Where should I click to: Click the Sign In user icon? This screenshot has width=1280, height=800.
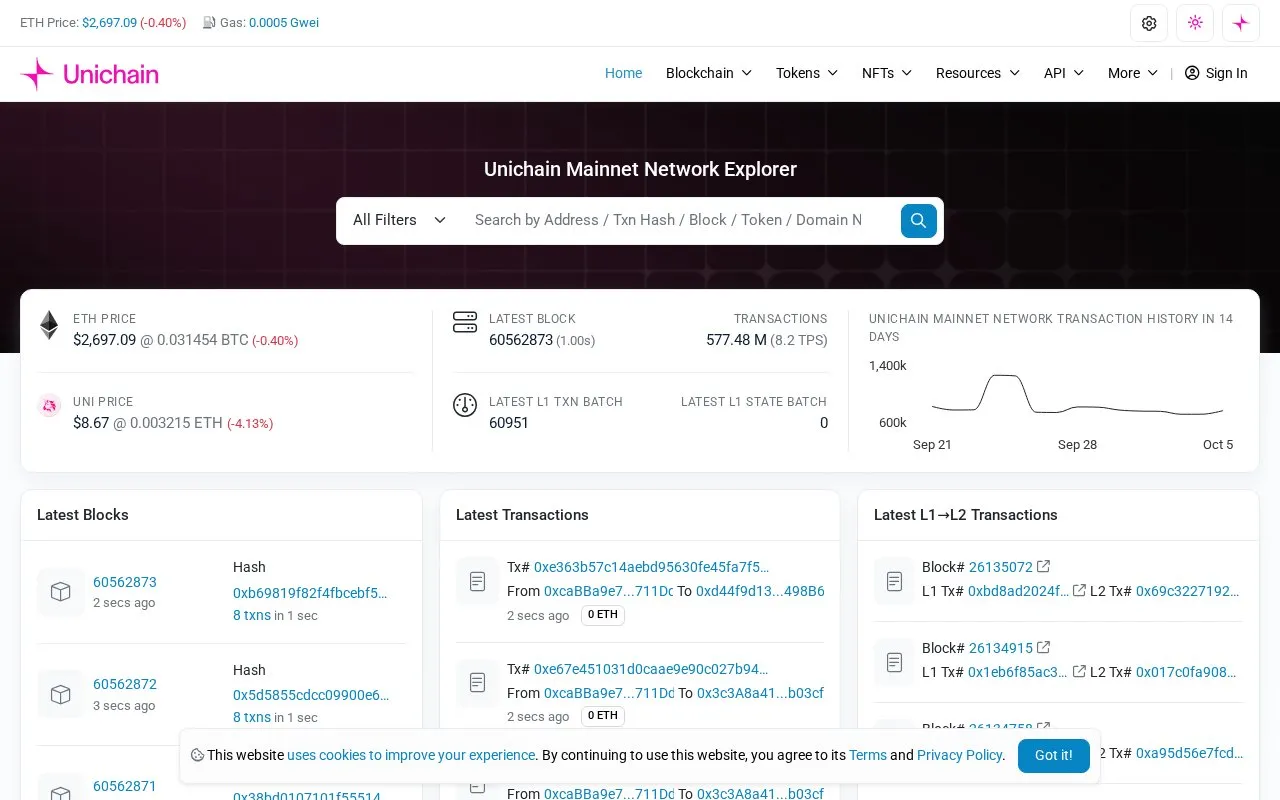(1192, 73)
